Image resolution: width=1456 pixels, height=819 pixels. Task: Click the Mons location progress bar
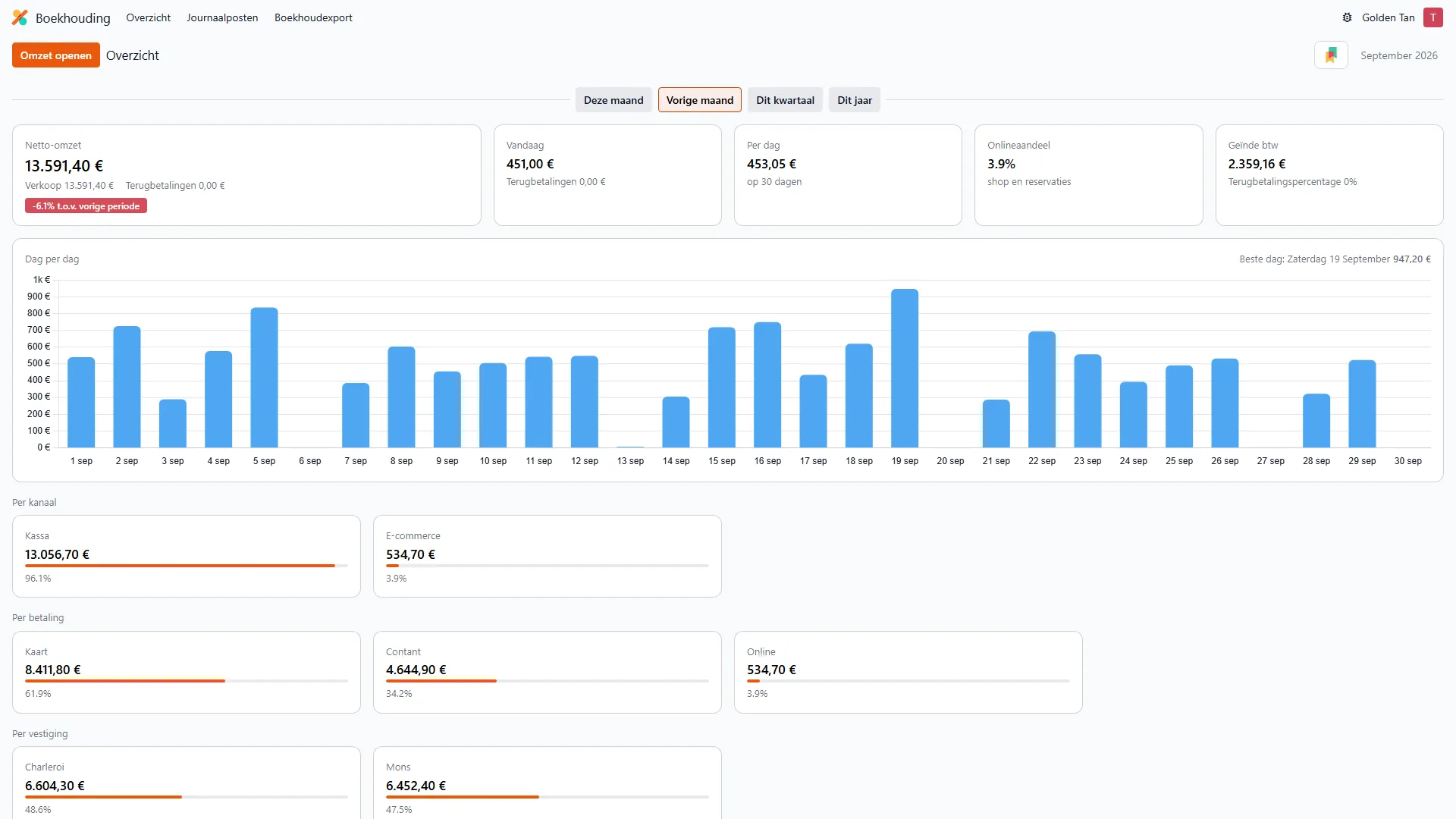(x=548, y=797)
